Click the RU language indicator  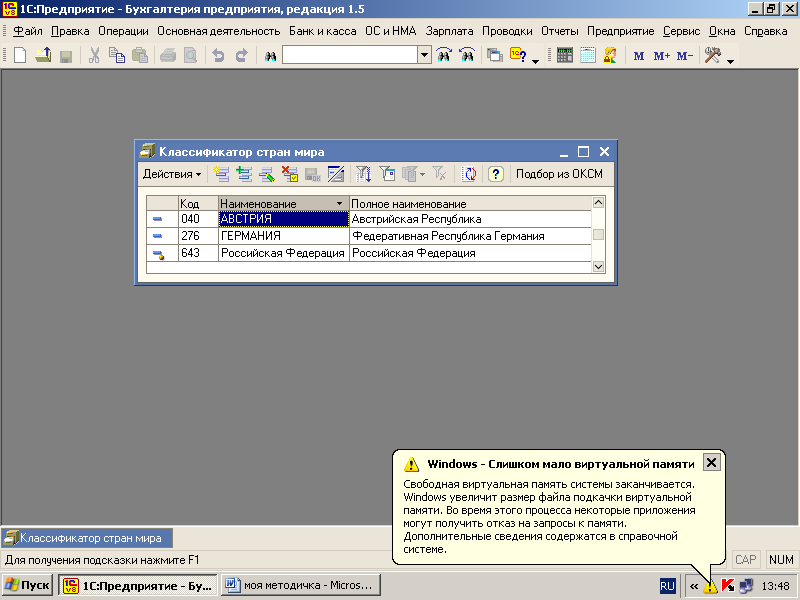(667, 586)
